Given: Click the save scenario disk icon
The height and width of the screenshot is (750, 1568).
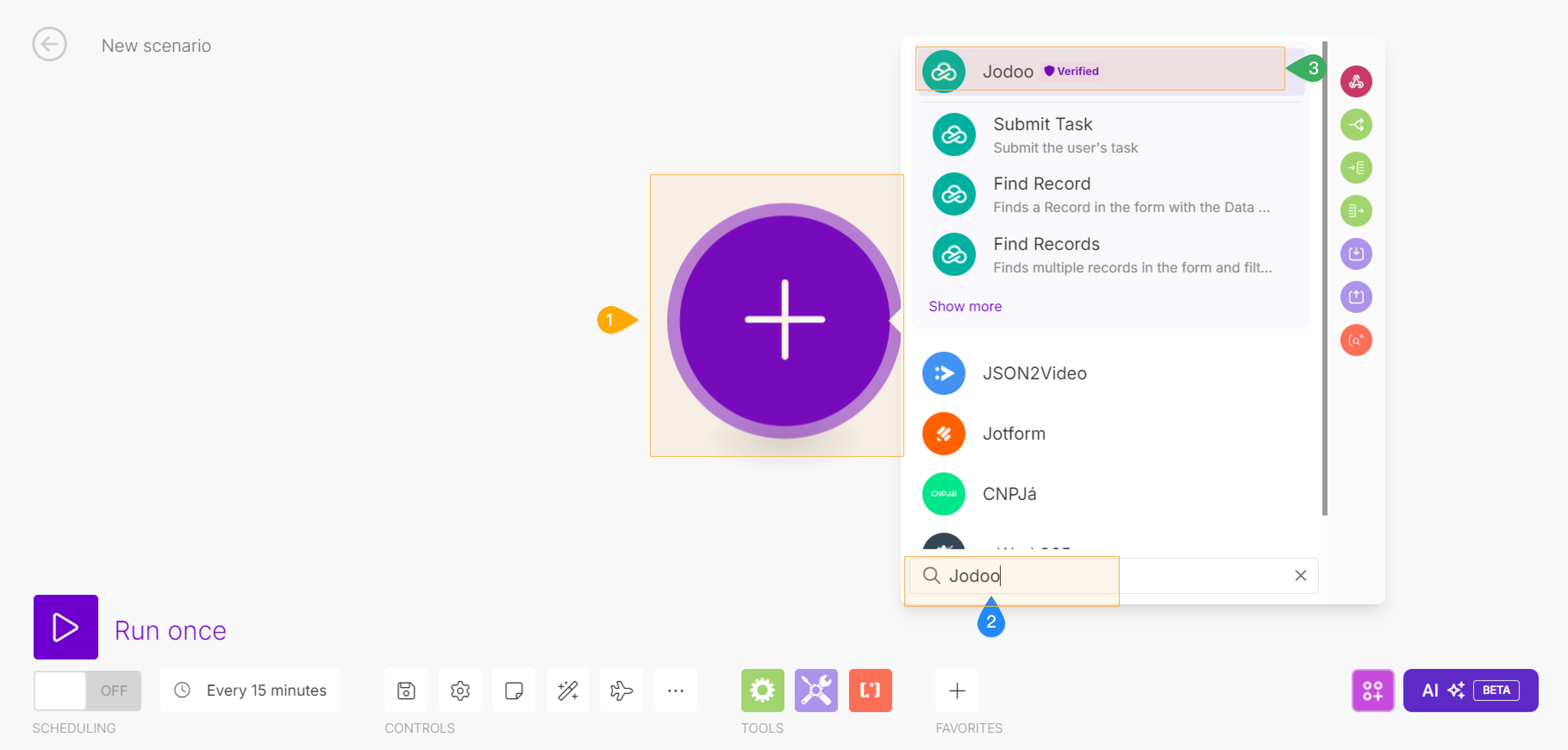Looking at the screenshot, I should pyautogui.click(x=406, y=690).
